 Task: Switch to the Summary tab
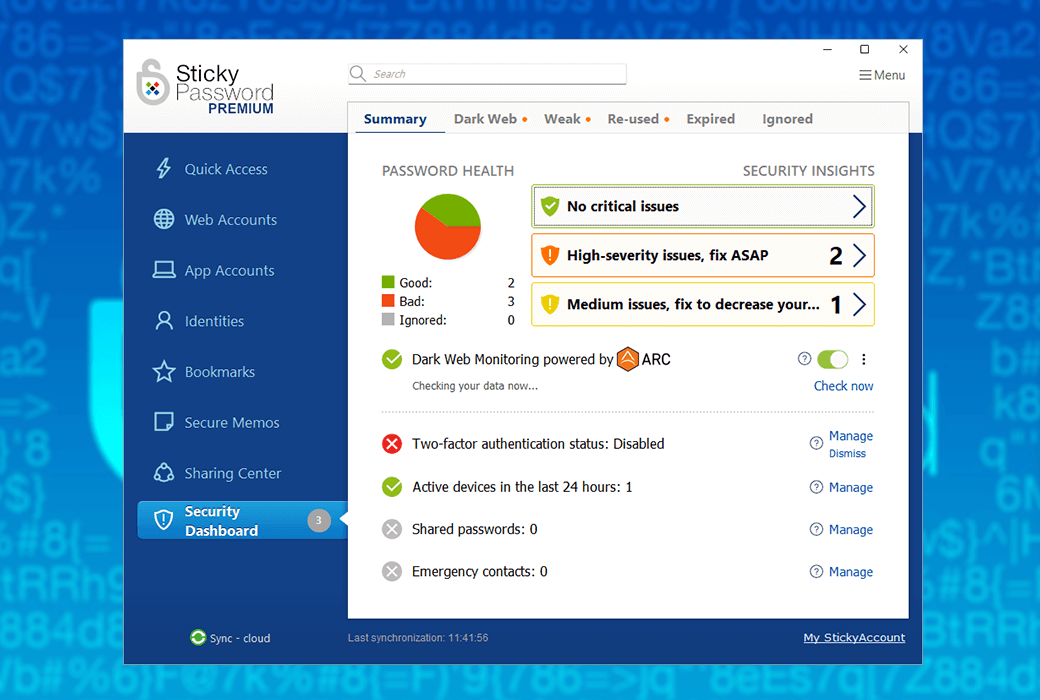click(395, 119)
